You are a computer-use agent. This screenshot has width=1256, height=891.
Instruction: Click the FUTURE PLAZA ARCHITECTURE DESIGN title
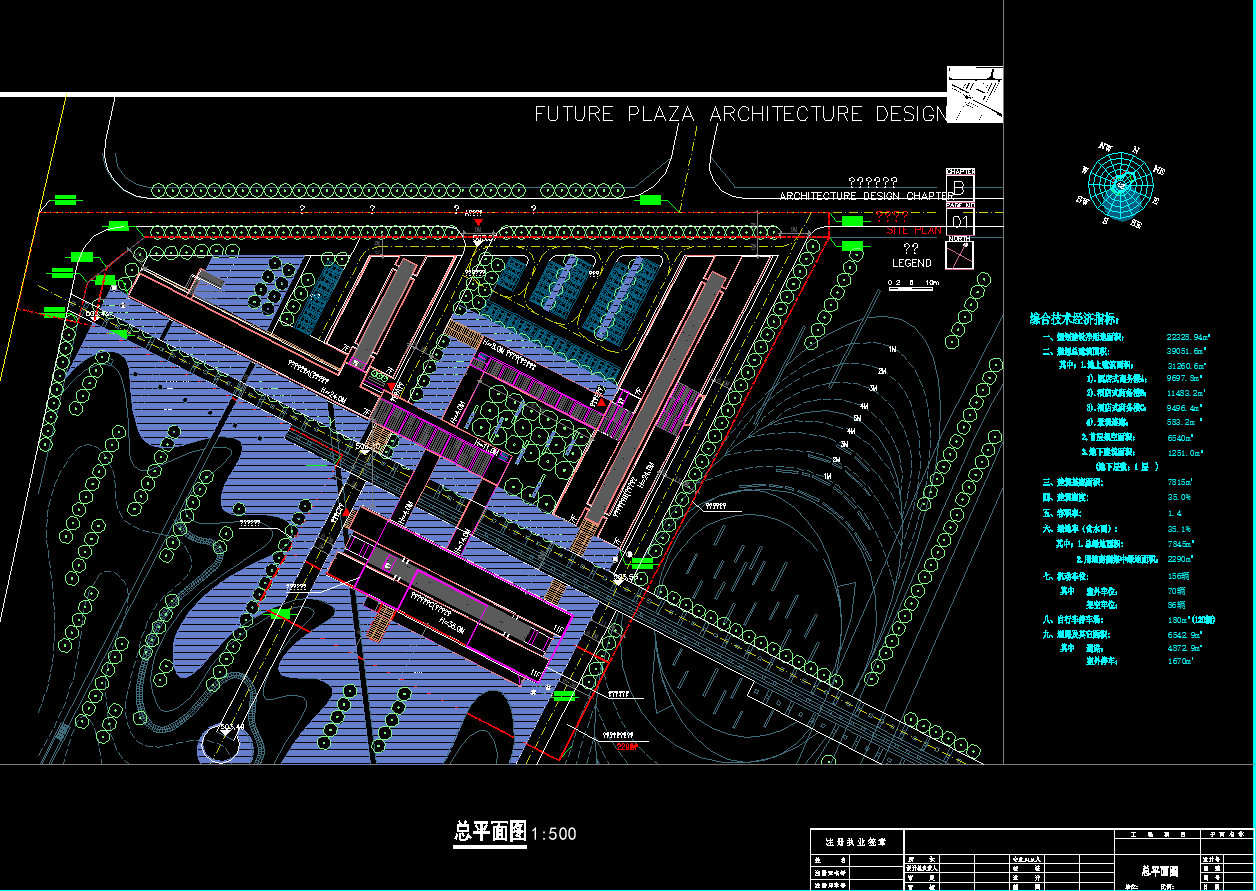coord(740,114)
